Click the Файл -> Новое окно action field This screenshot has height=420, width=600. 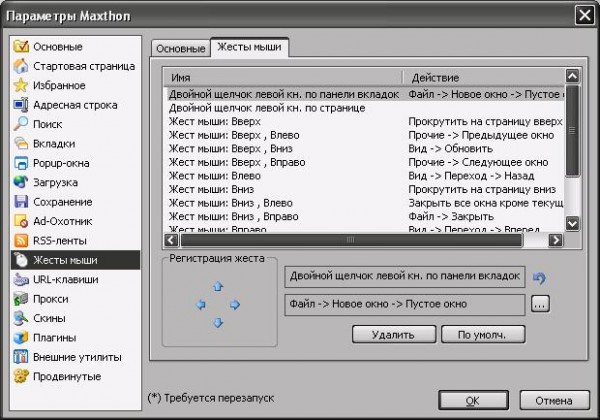(x=404, y=304)
